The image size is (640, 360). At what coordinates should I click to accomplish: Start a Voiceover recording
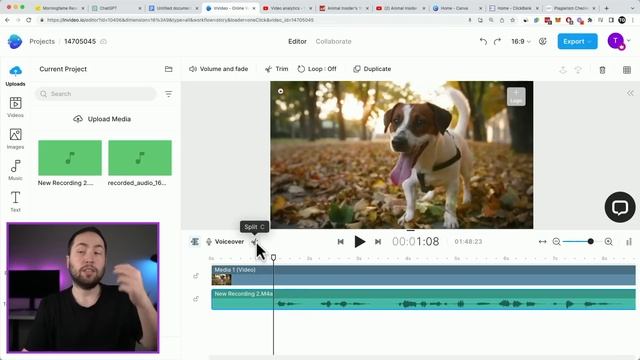225,242
